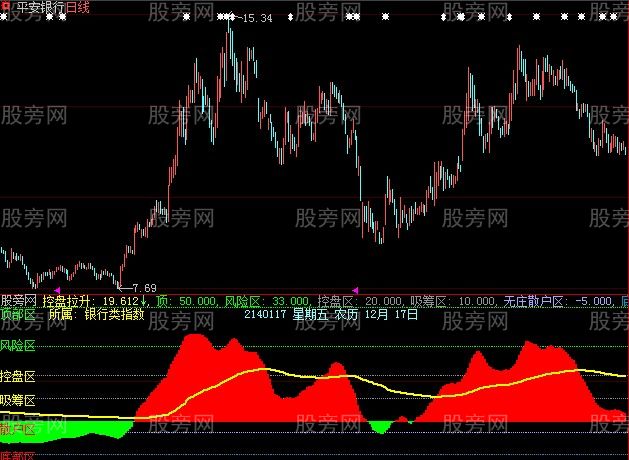This screenshot has height=460, width=629.
Task: Click the right magenta triangle marker
Action: (355, 290)
